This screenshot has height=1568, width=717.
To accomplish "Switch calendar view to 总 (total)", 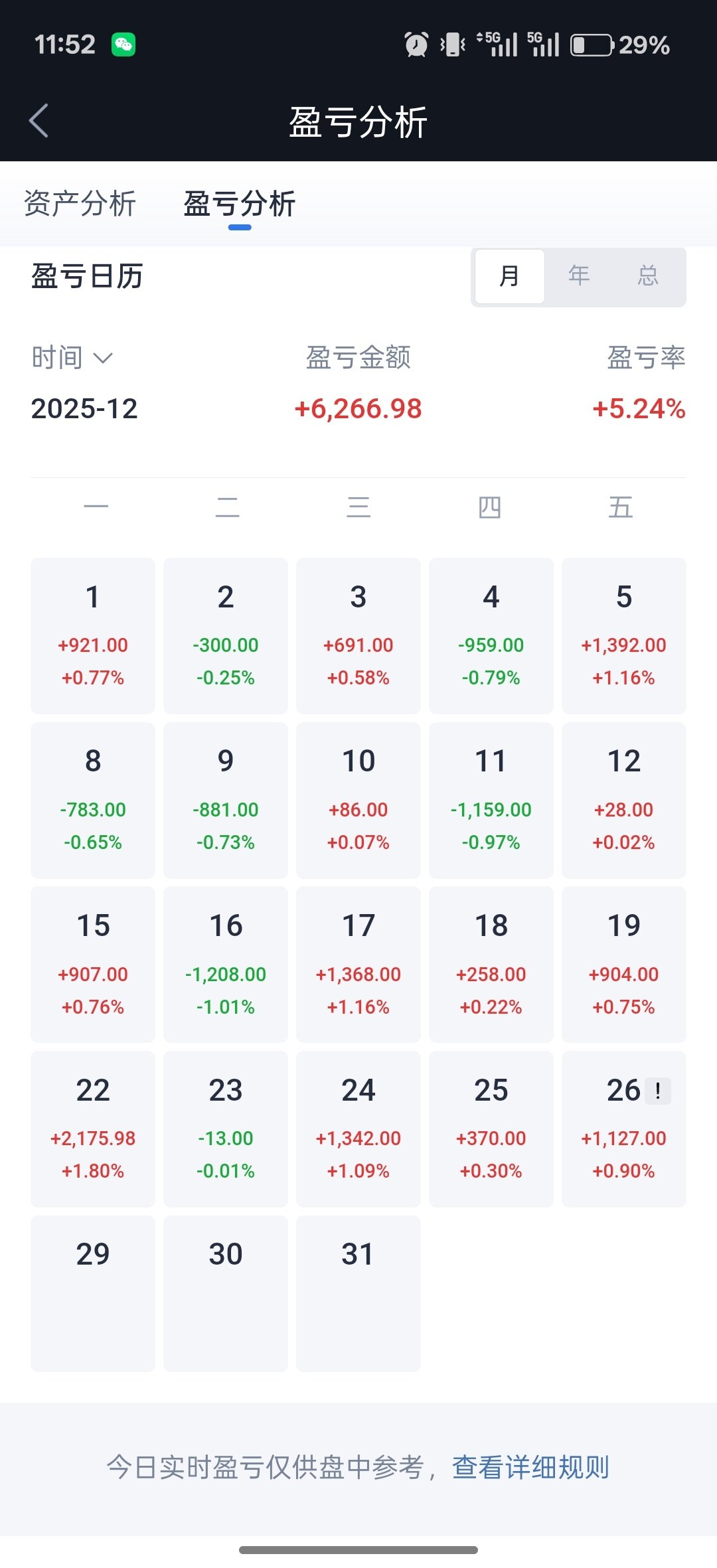I will (648, 276).
